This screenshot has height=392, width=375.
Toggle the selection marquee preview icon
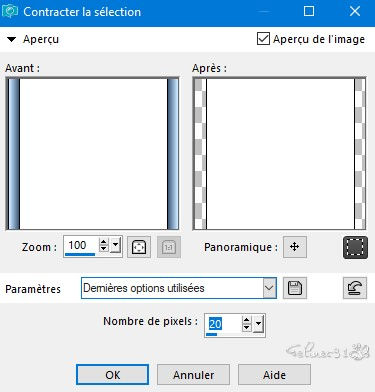point(355,247)
